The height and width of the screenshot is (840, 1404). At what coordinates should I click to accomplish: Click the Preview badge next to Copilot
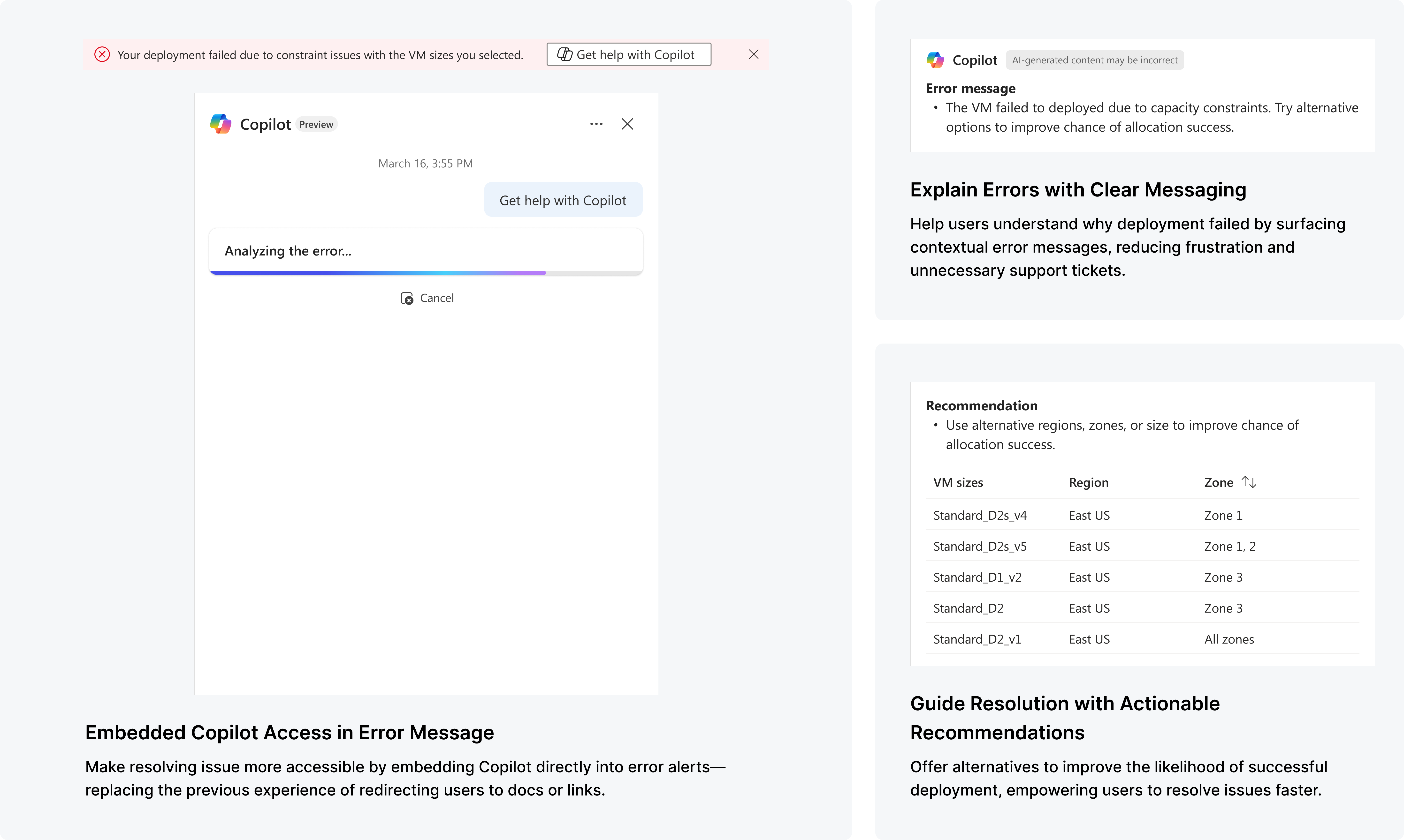tap(316, 125)
